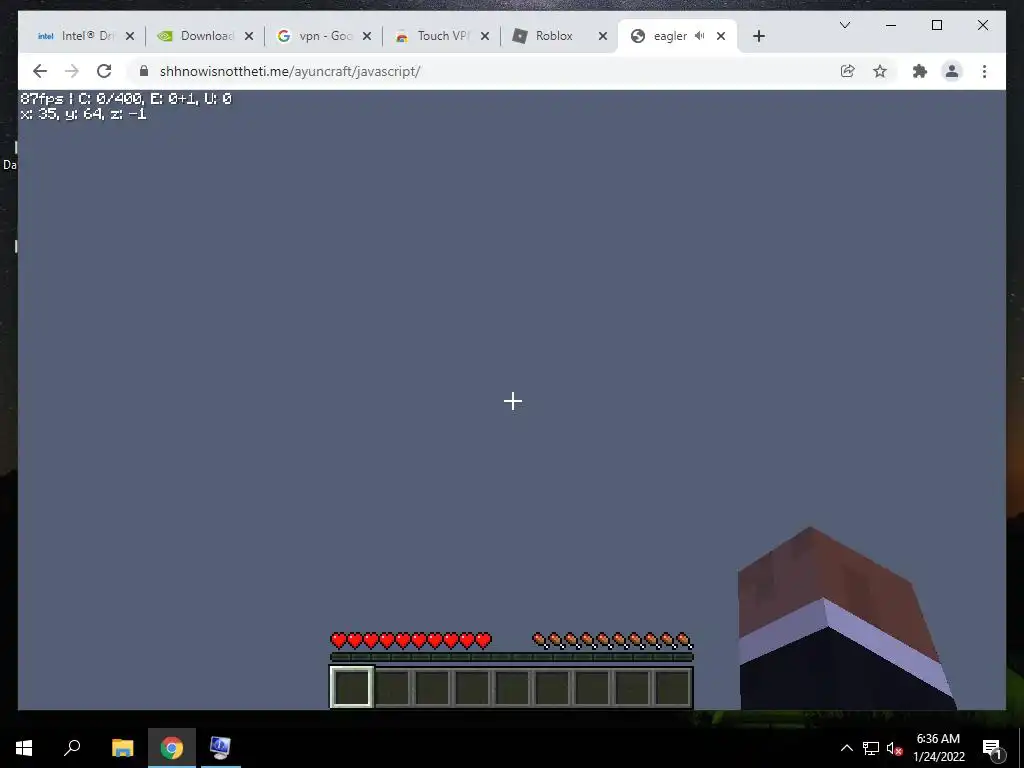
Task: View site info via the padlock icon
Action: click(144, 71)
